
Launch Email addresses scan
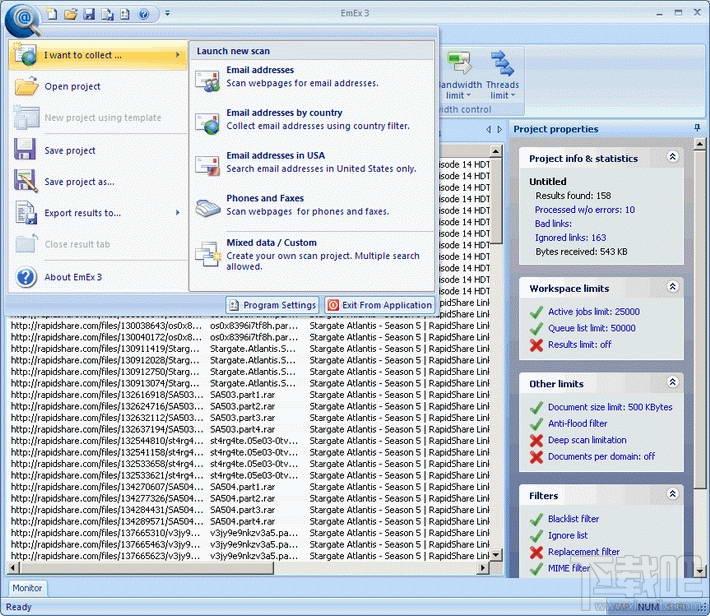tap(312, 77)
